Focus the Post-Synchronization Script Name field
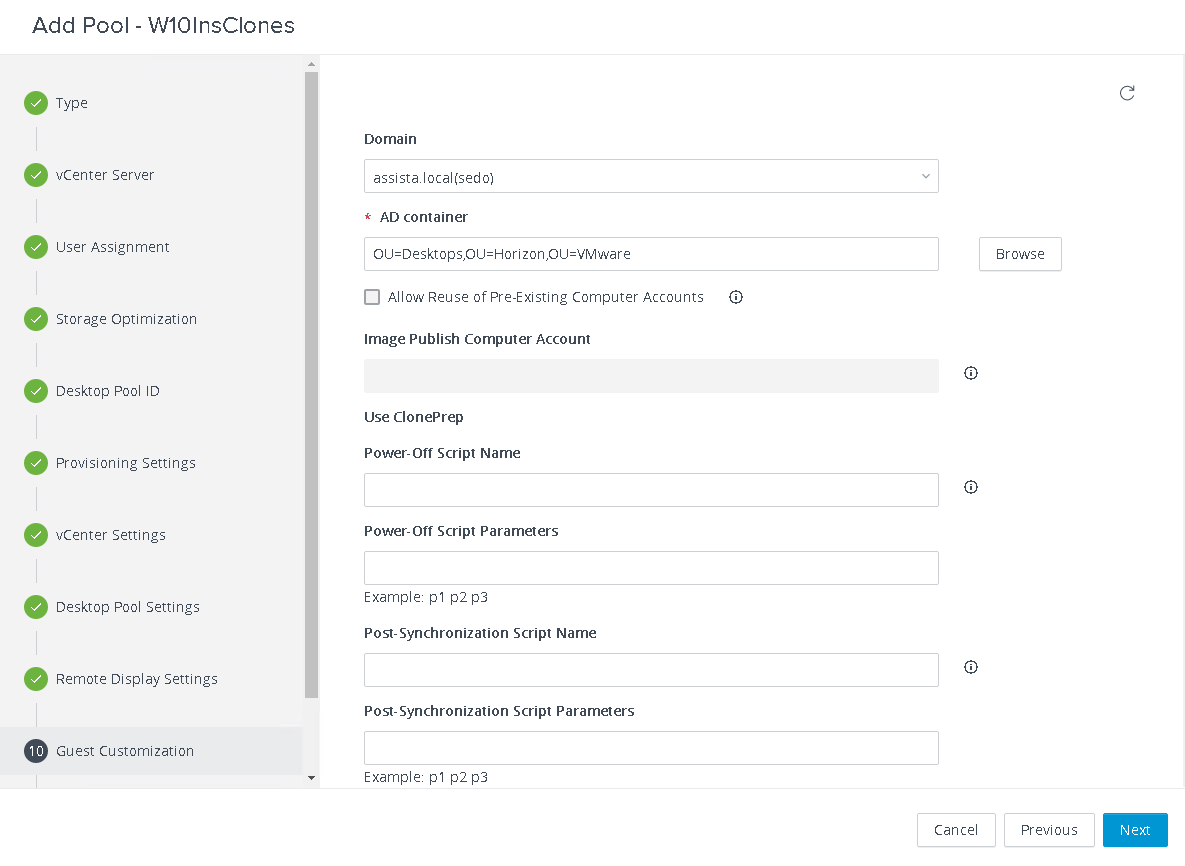This screenshot has height=866, width=1185. pyautogui.click(x=651, y=670)
